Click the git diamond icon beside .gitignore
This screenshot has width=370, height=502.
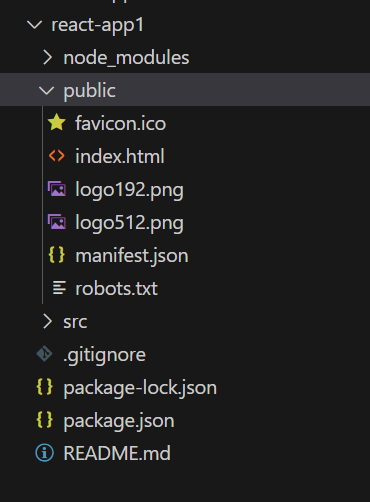(44, 354)
